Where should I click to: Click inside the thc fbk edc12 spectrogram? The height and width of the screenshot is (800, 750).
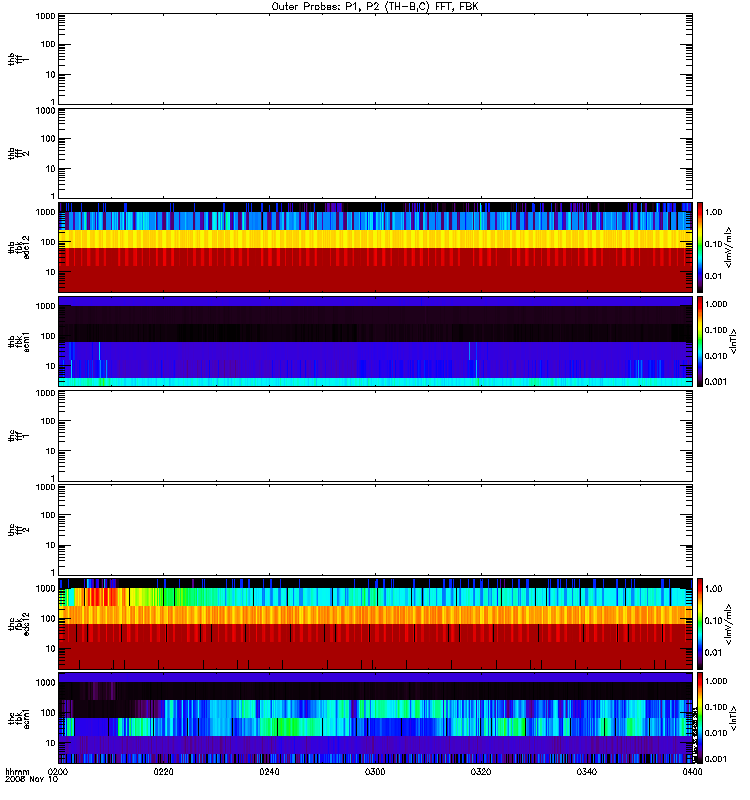[x=375, y=624]
